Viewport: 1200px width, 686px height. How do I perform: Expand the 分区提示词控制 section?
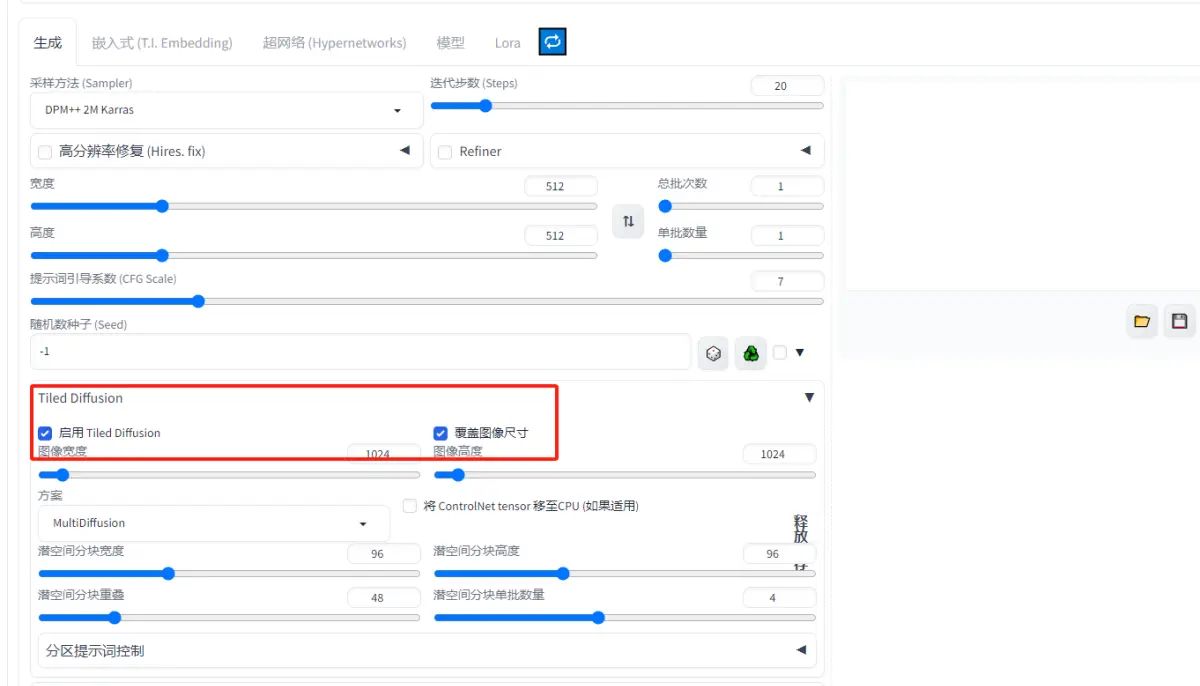[x=427, y=651]
